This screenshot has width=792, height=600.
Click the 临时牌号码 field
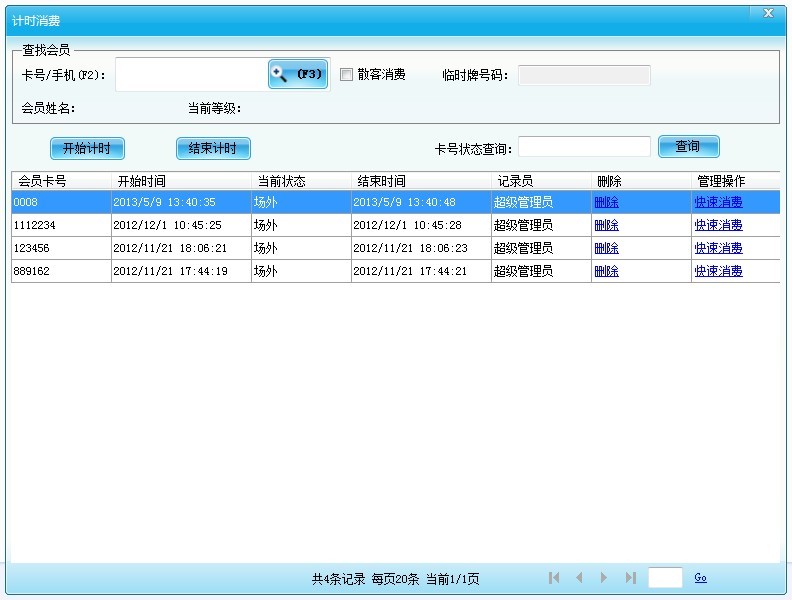pyautogui.click(x=584, y=75)
